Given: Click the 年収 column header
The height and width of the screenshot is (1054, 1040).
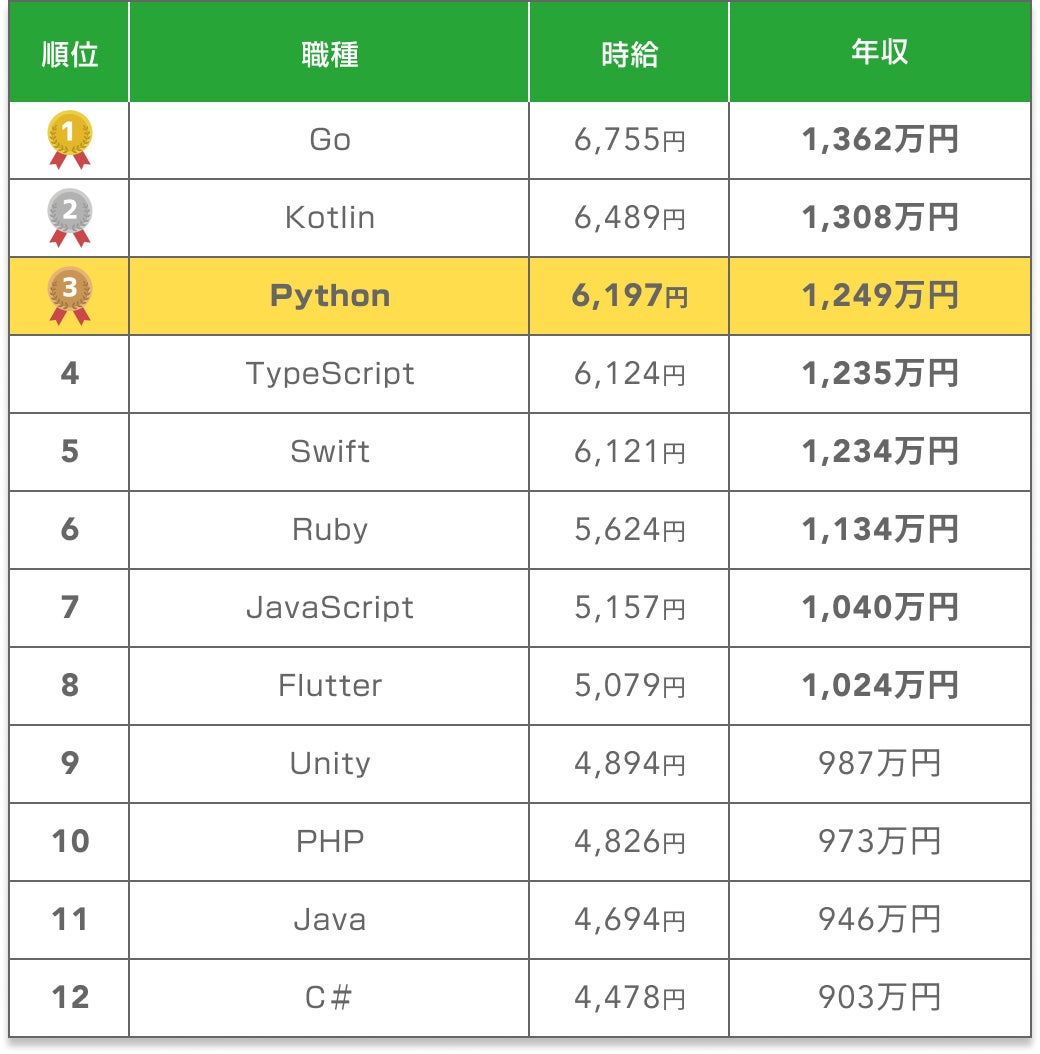Looking at the screenshot, I should (x=879, y=54).
